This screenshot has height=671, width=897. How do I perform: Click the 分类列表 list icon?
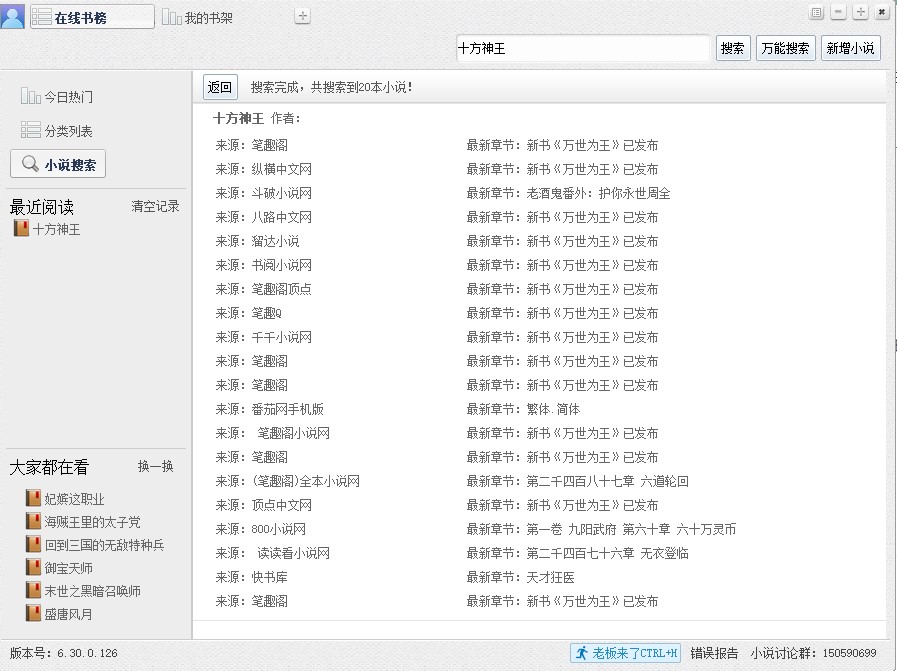pyautogui.click(x=30, y=131)
